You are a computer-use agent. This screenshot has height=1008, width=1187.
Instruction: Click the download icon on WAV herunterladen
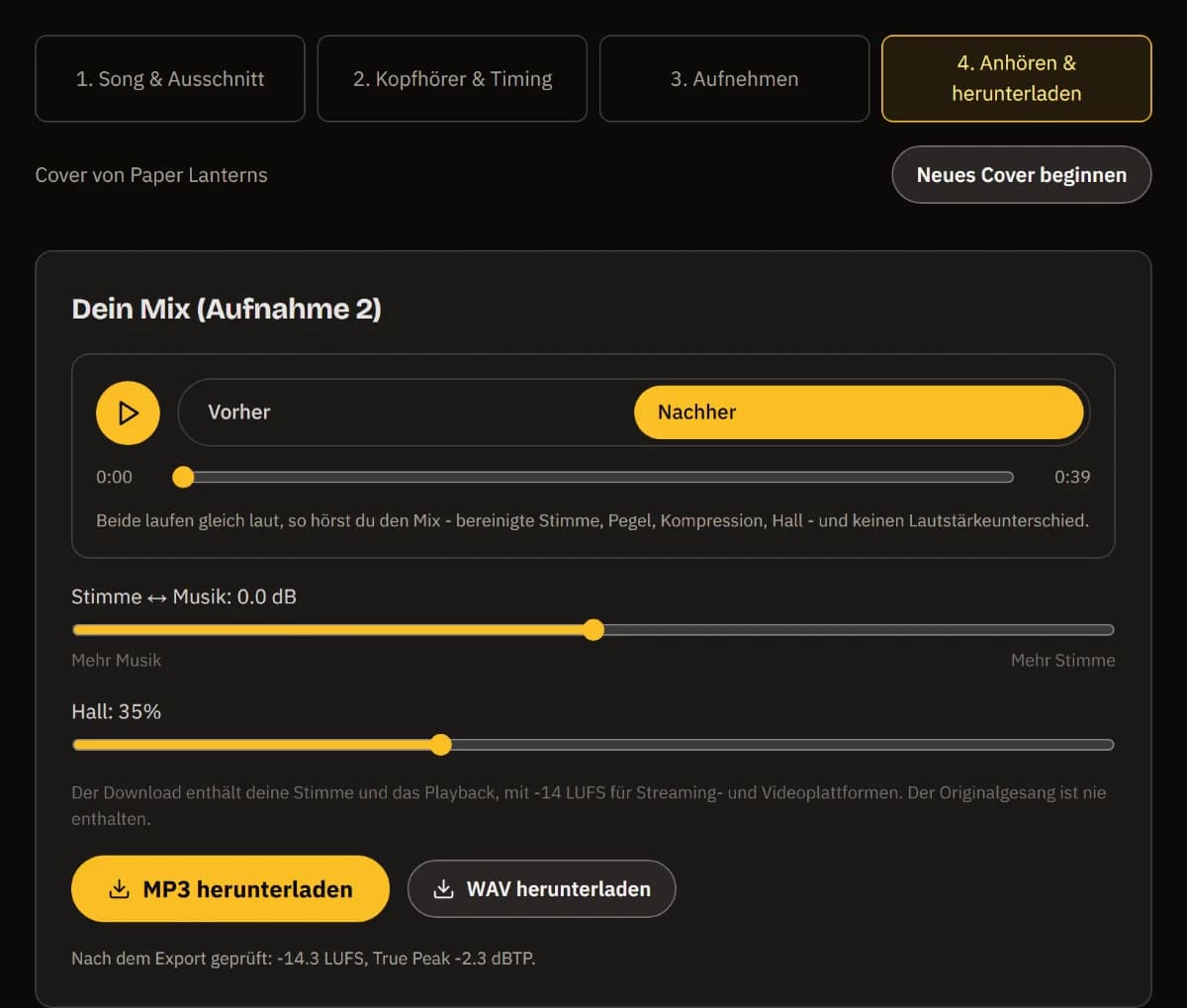[444, 889]
